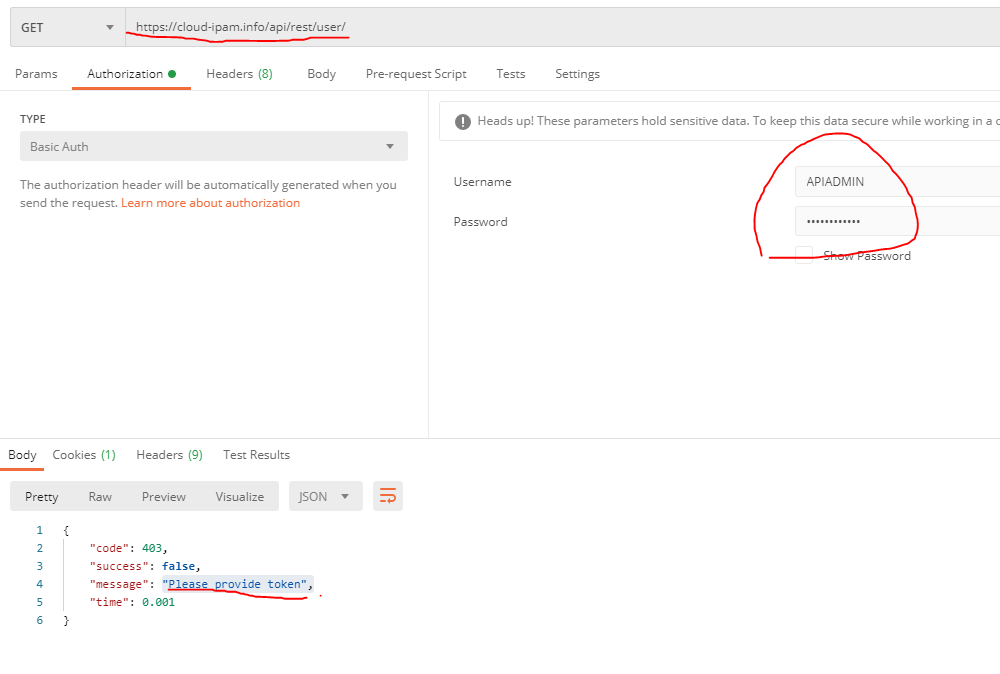Open the Headers (8) request tab

point(239,73)
